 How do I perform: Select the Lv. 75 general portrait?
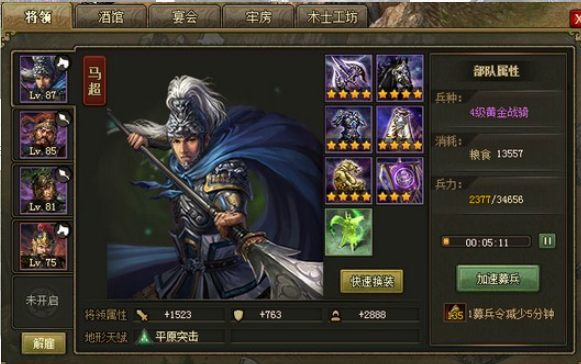tap(43, 246)
